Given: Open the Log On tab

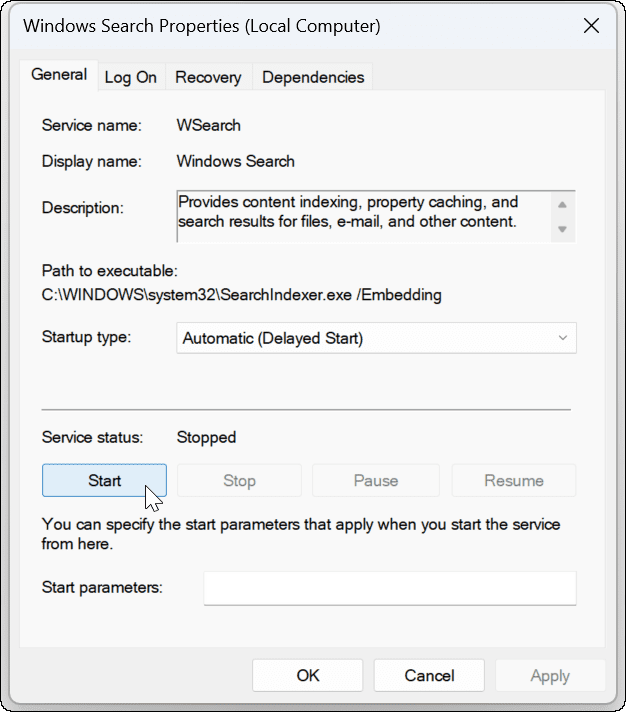Looking at the screenshot, I should (131, 78).
